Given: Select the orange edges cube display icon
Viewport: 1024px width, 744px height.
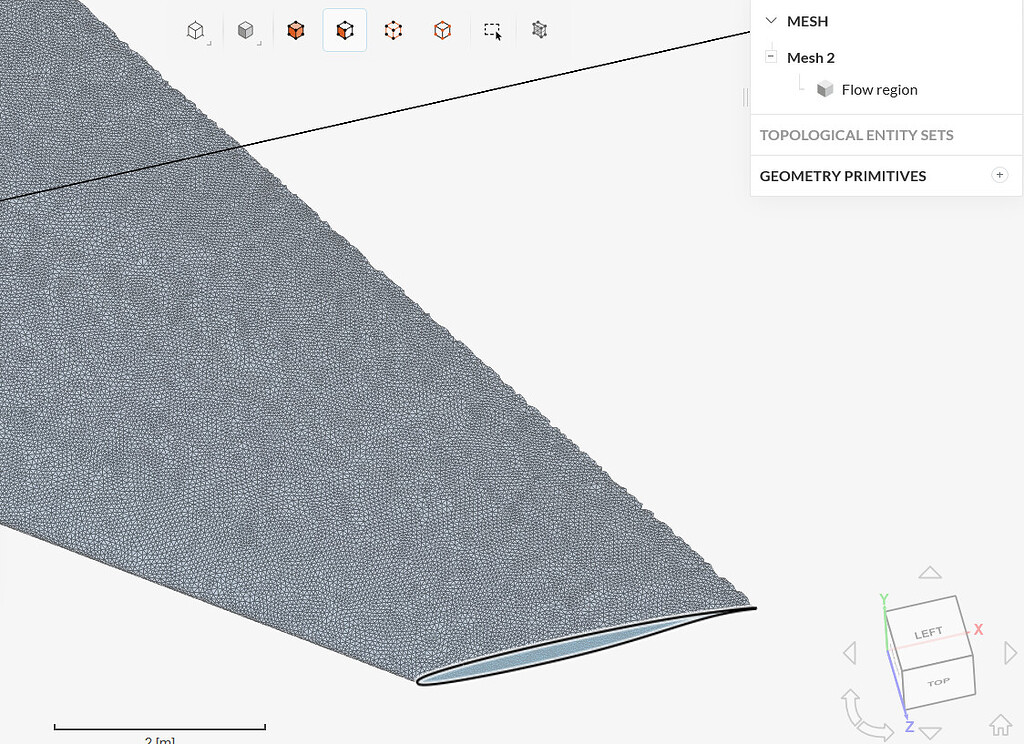Looking at the screenshot, I should [x=442, y=30].
